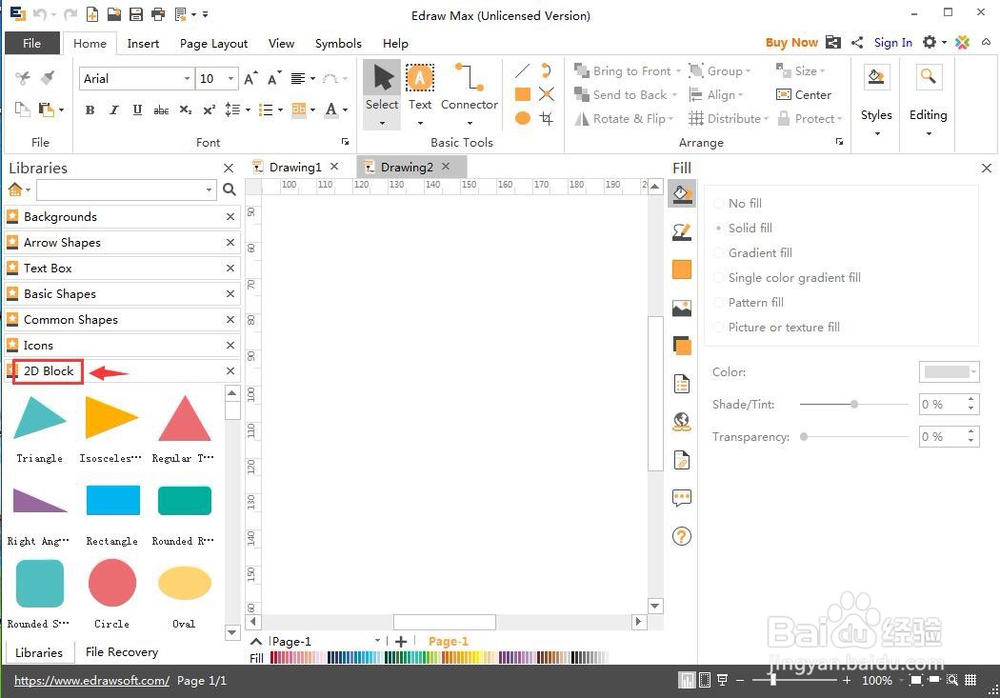Select Picture or texture fill option
This screenshot has height=698, width=1000.
(777, 327)
